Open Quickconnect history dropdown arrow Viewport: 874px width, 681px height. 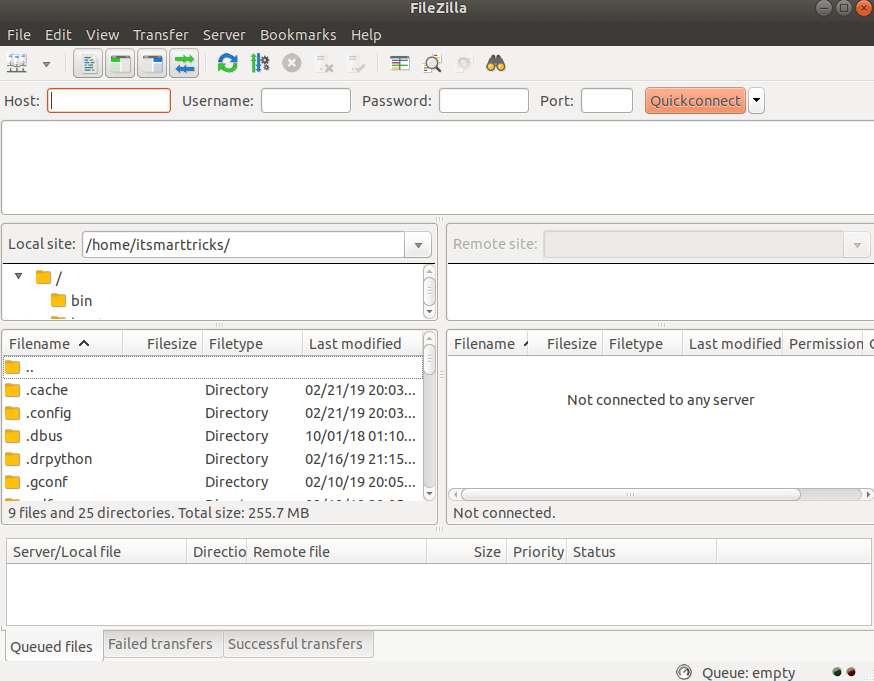(756, 101)
